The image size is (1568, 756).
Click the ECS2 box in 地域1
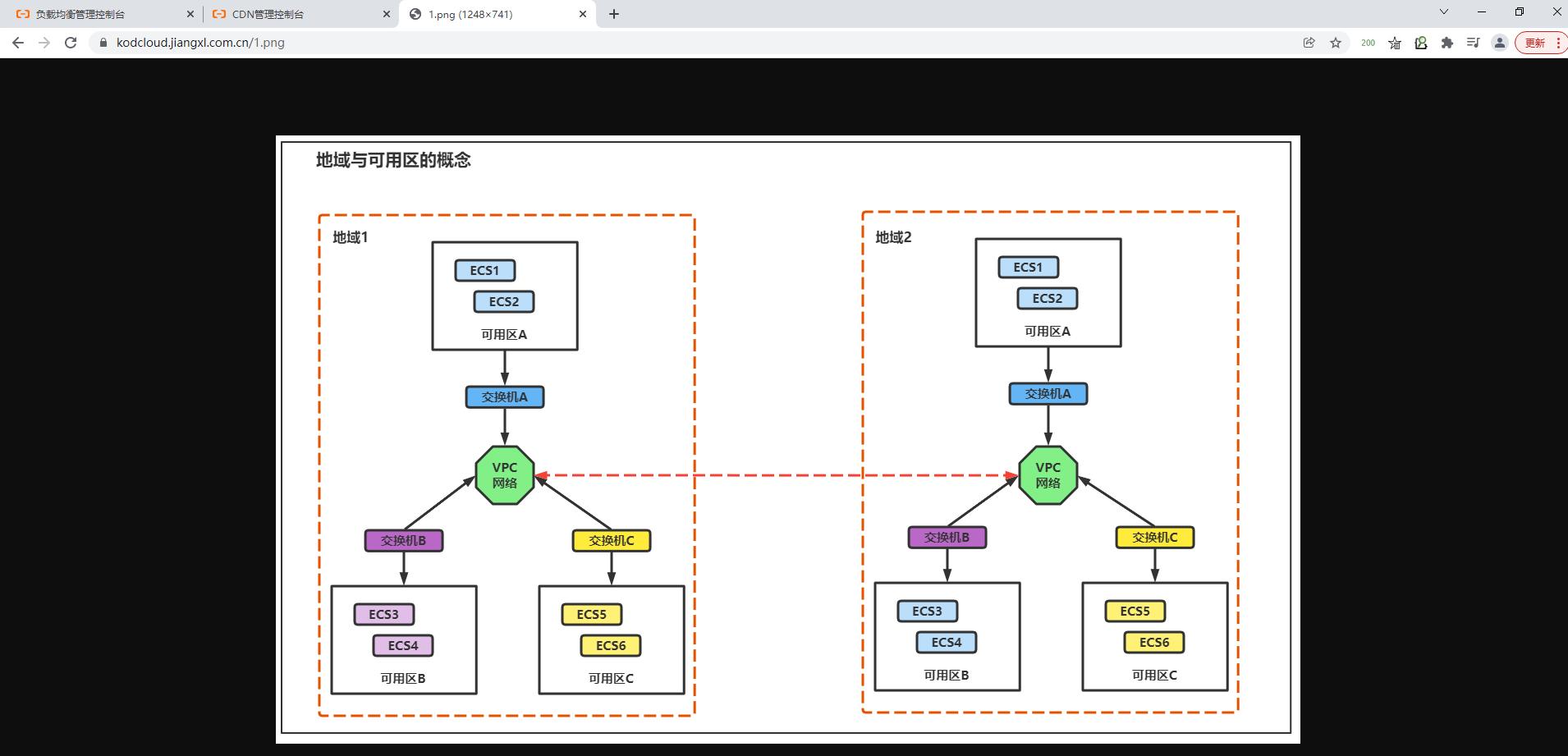(504, 301)
